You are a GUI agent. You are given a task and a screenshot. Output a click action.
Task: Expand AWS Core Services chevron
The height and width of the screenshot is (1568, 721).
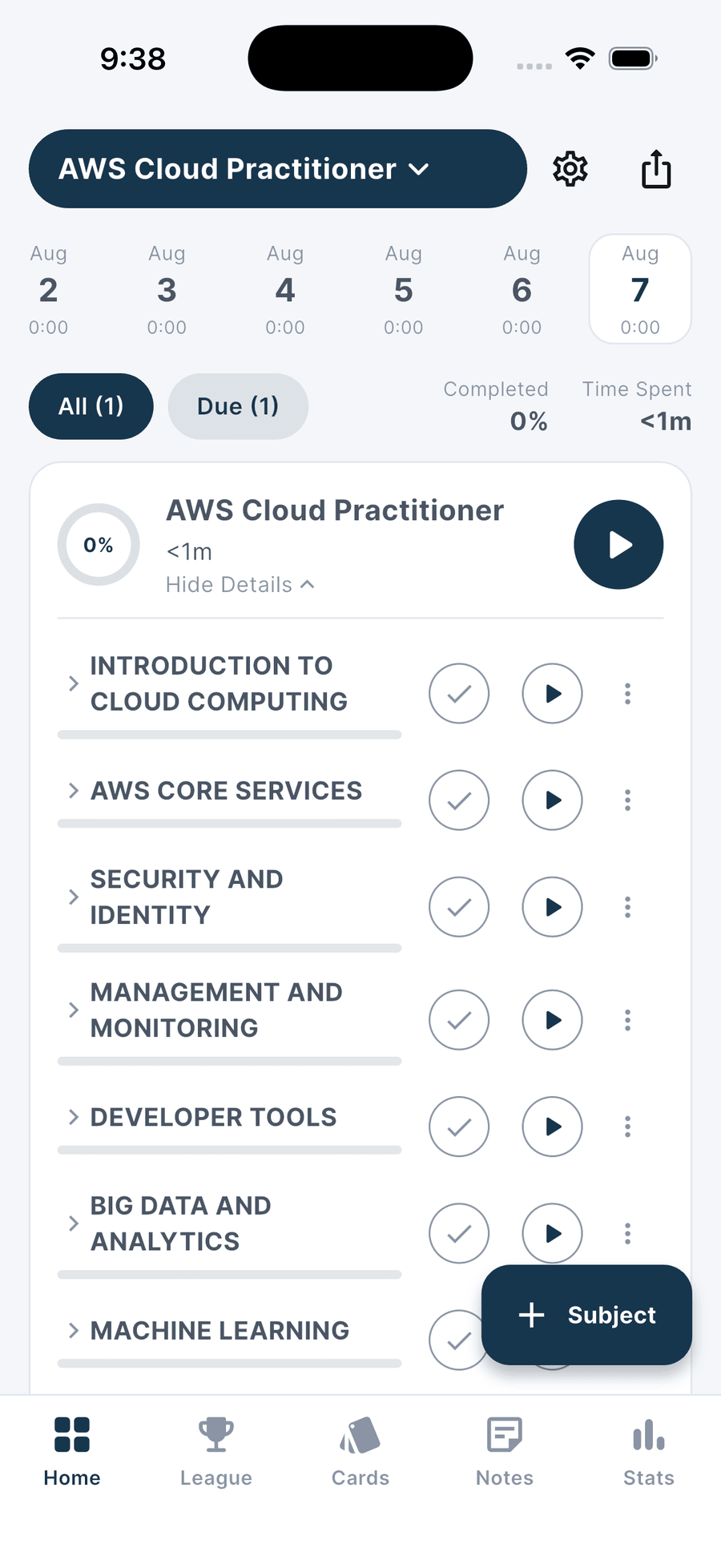click(73, 791)
